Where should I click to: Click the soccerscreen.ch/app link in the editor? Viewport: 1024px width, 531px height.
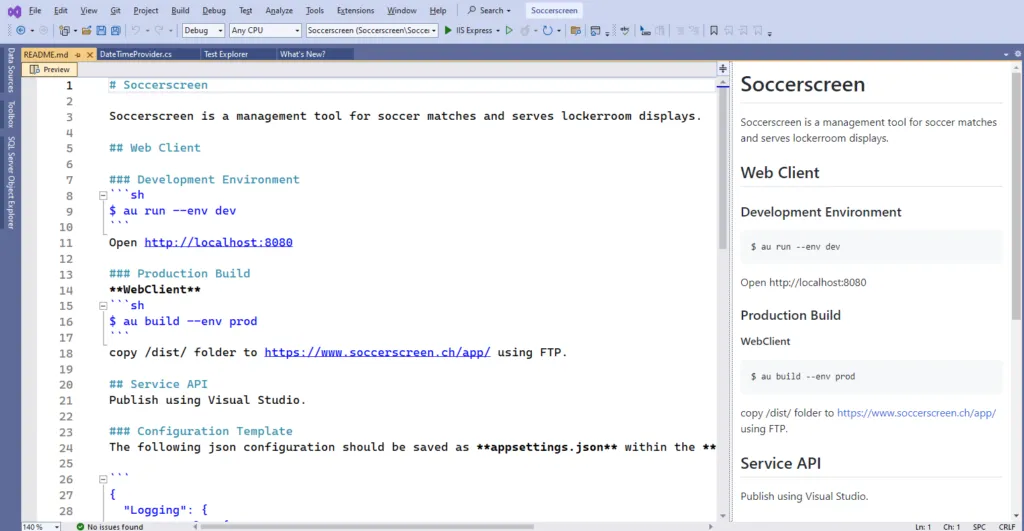377,353
